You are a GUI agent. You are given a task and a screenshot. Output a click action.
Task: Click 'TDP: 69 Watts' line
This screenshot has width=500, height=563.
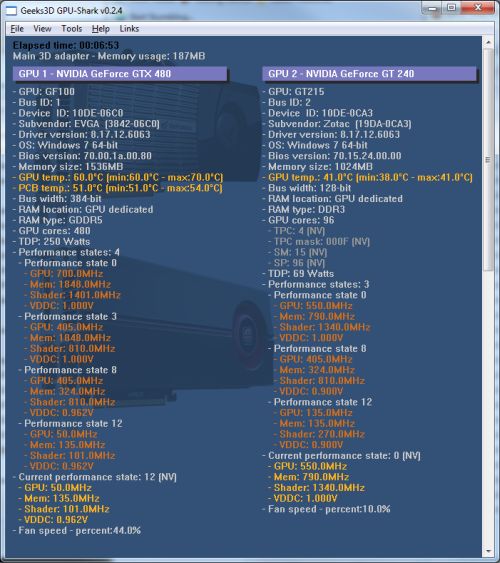pyautogui.click(x=298, y=274)
